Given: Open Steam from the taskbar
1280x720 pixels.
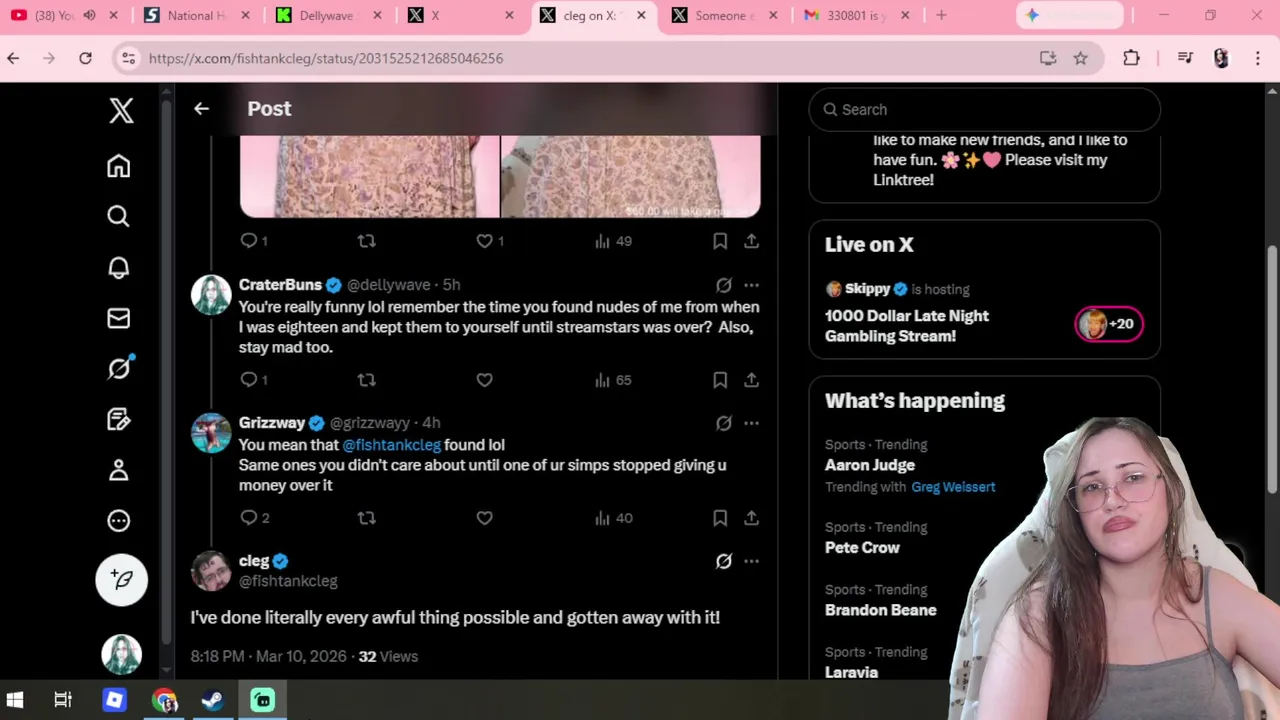Looking at the screenshot, I should pyautogui.click(x=212, y=700).
